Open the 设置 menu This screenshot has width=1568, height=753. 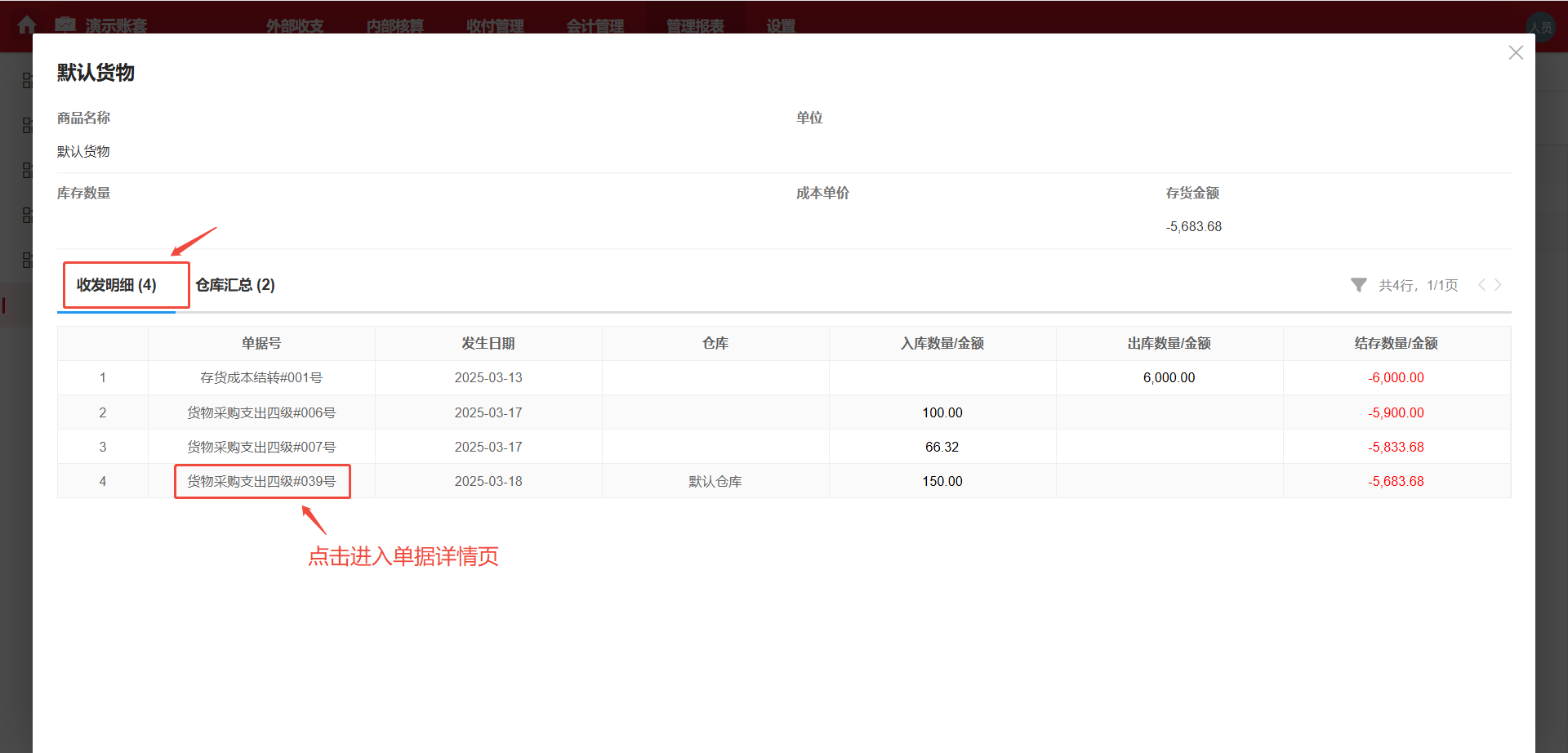[x=779, y=25]
